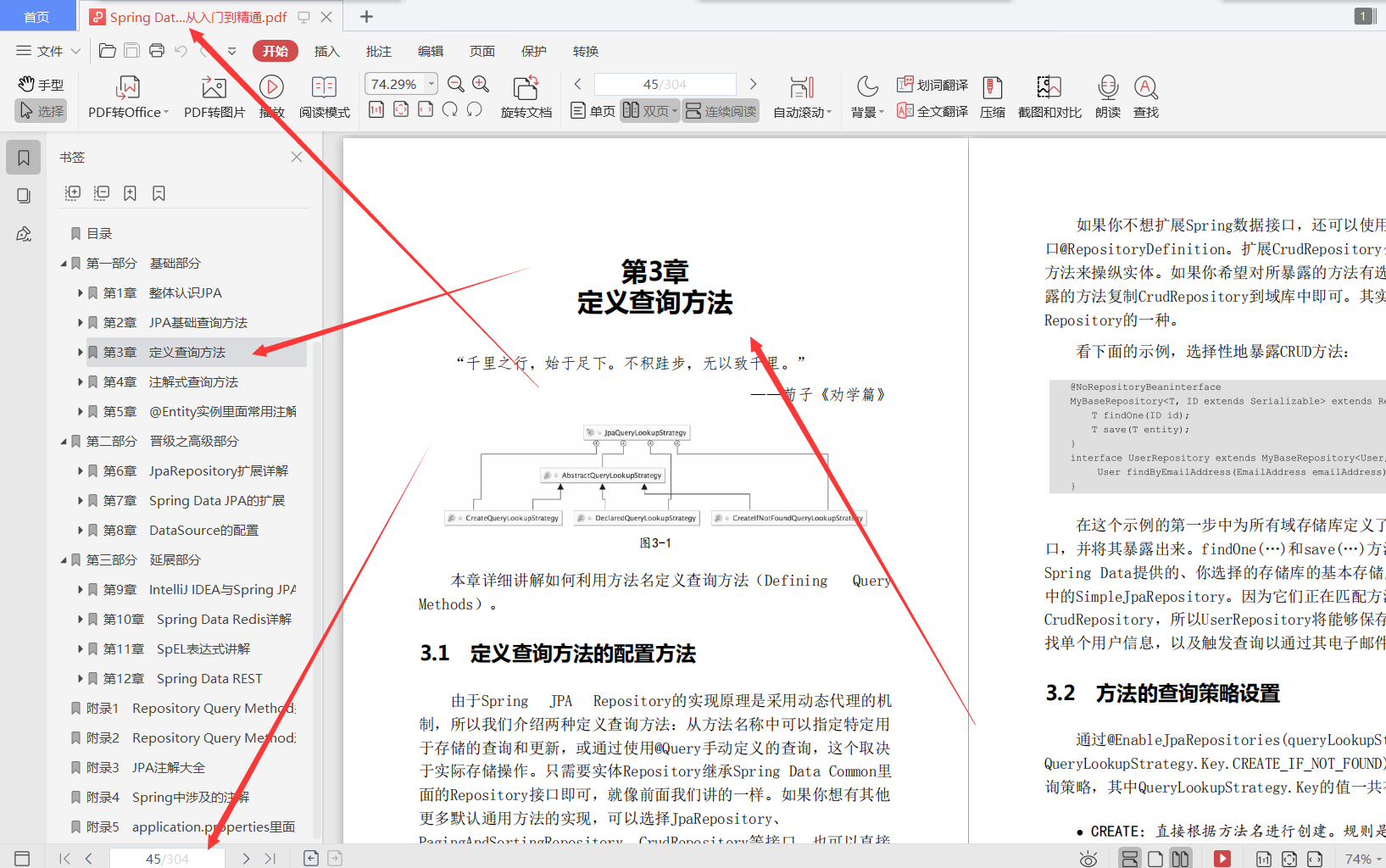
Task: Click the zoom in magnifier
Action: [x=481, y=84]
